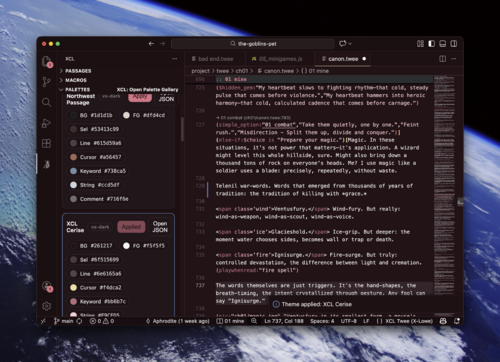
Task: Open the canon.twee breadcrumb
Action: coord(275,71)
